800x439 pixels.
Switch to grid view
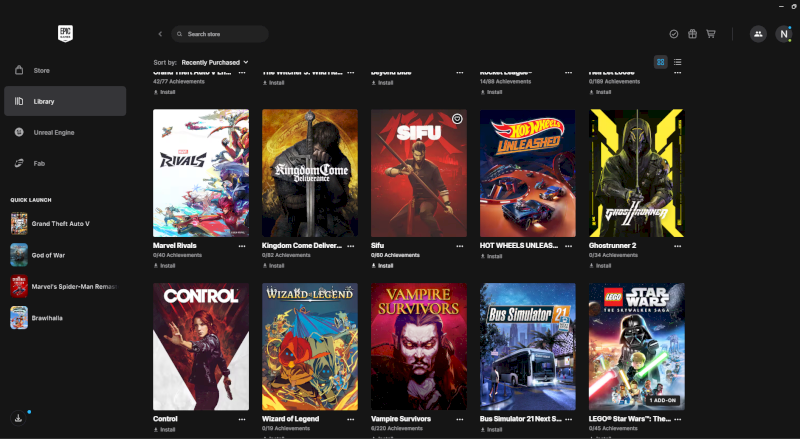[x=660, y=62]
